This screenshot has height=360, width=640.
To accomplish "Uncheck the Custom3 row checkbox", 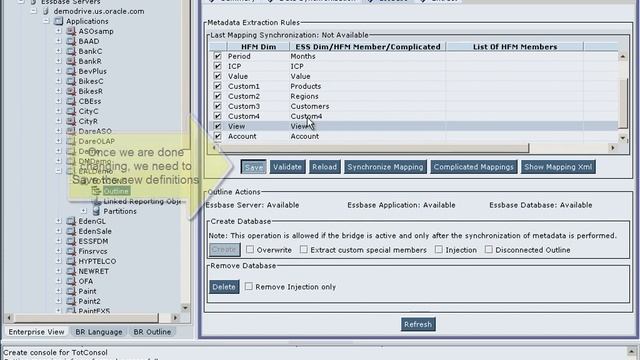I will point(218,106).
